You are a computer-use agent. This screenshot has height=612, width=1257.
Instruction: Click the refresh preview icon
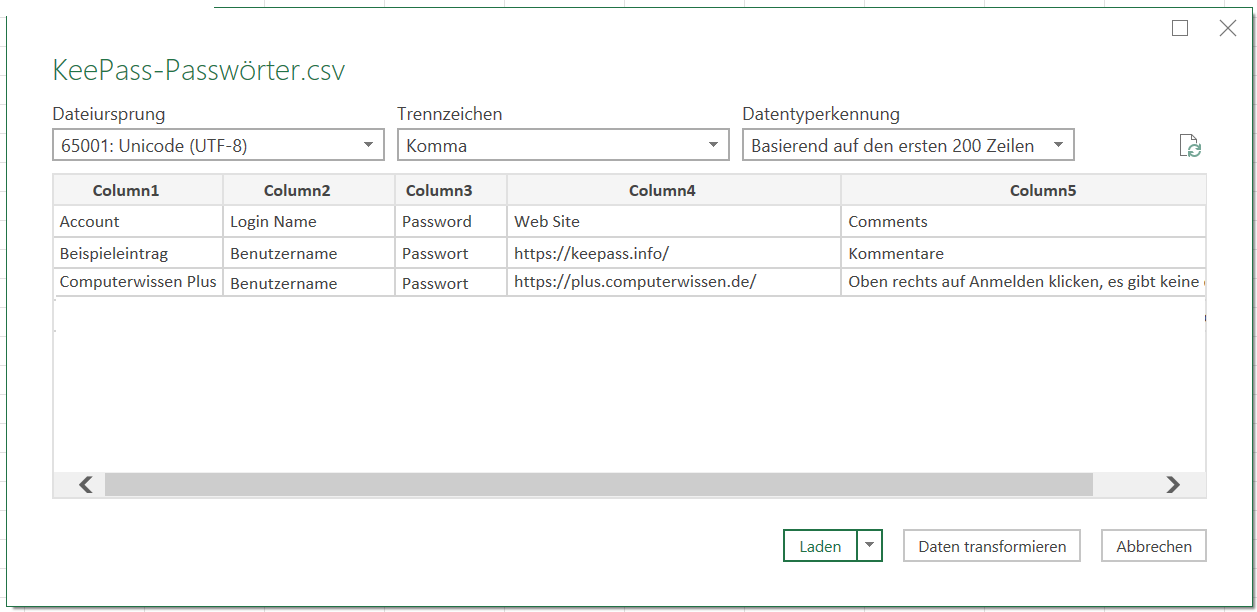pyautogui.click(x=1190, y=146)
